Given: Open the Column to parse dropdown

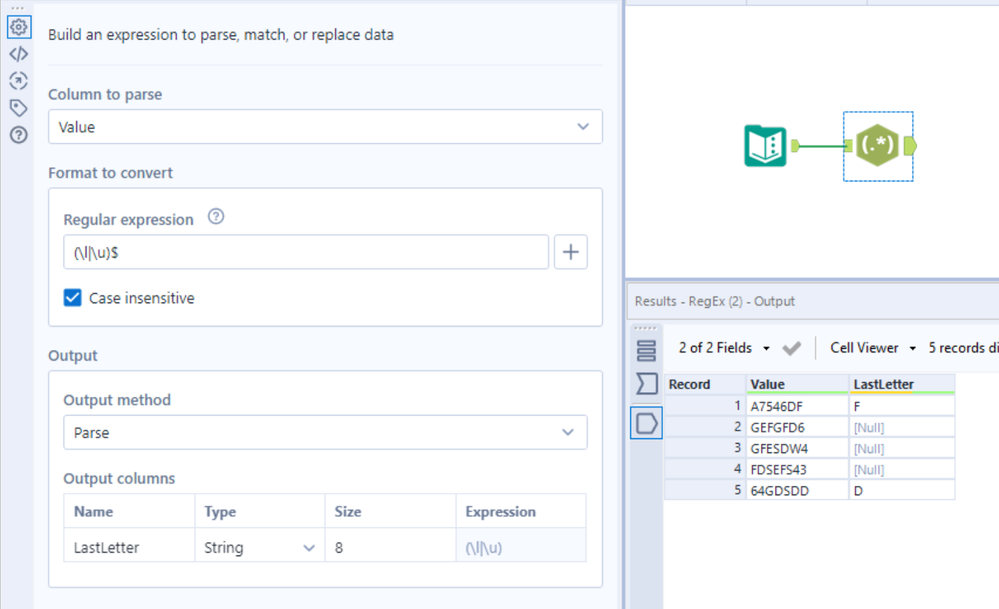Looking at the screenshot, I should [325, 127].
